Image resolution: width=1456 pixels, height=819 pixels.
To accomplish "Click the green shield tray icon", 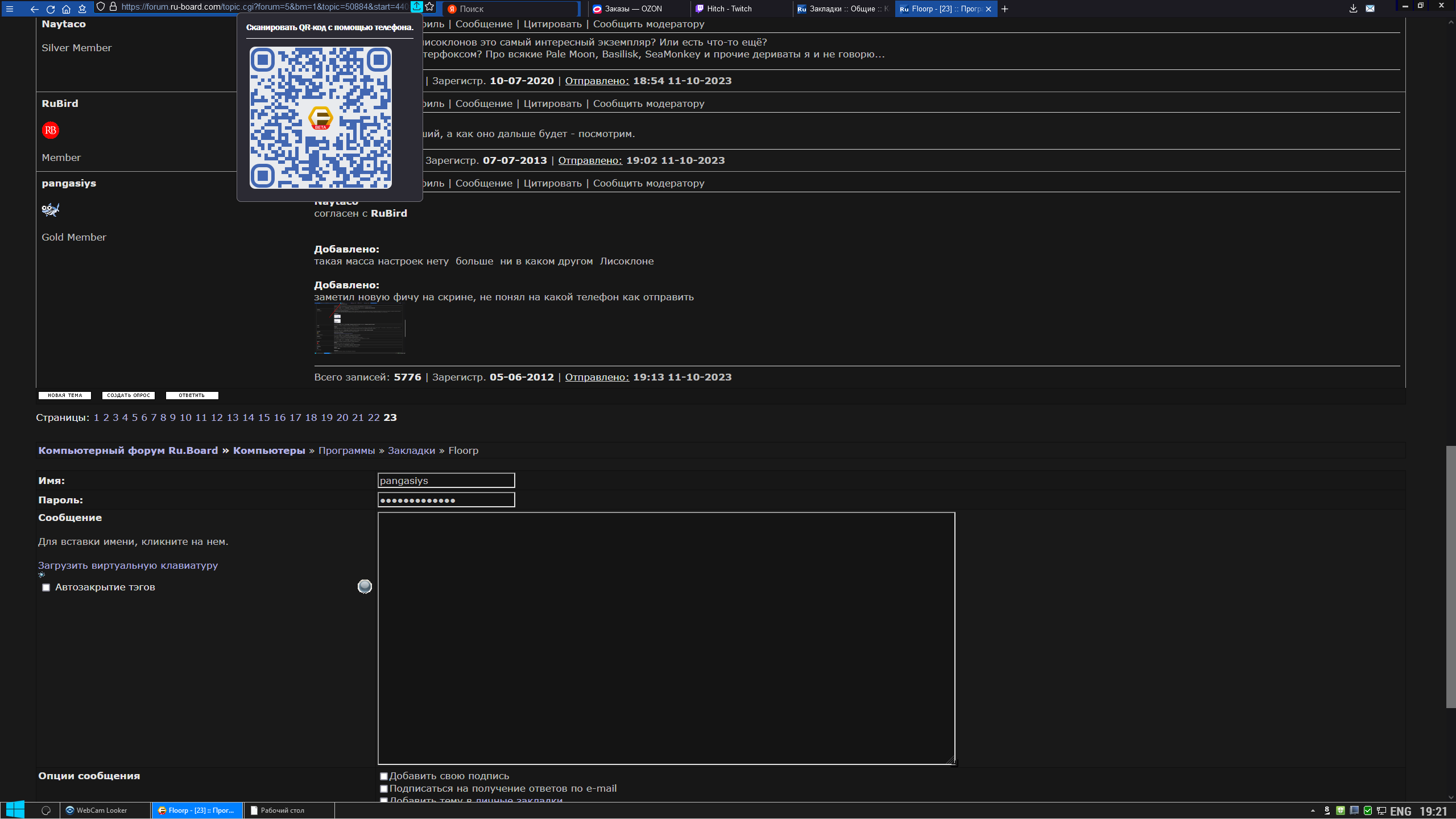I will coord(1341,810).
